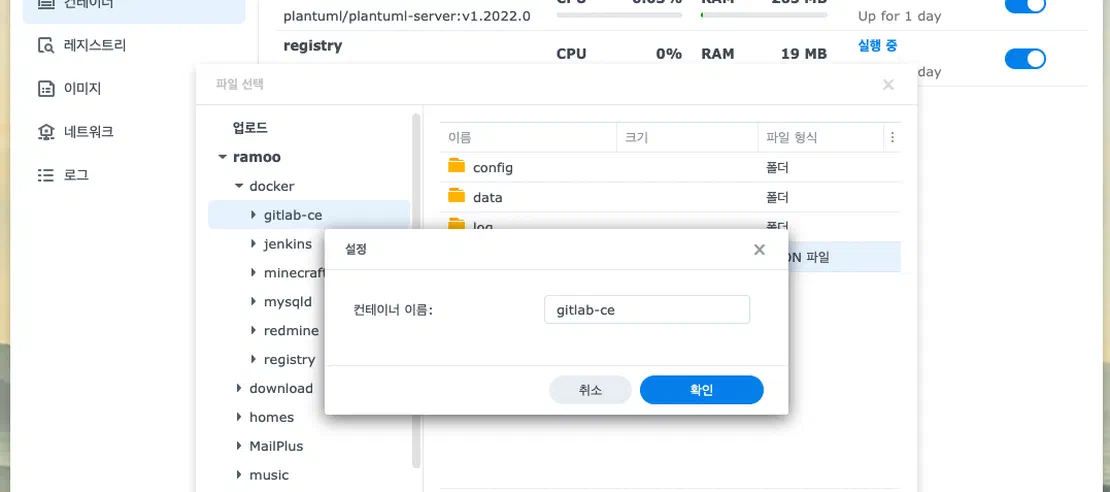Click the 네트워크 house icon
The image size is (1110, 492).
click(x=45, y=132)
